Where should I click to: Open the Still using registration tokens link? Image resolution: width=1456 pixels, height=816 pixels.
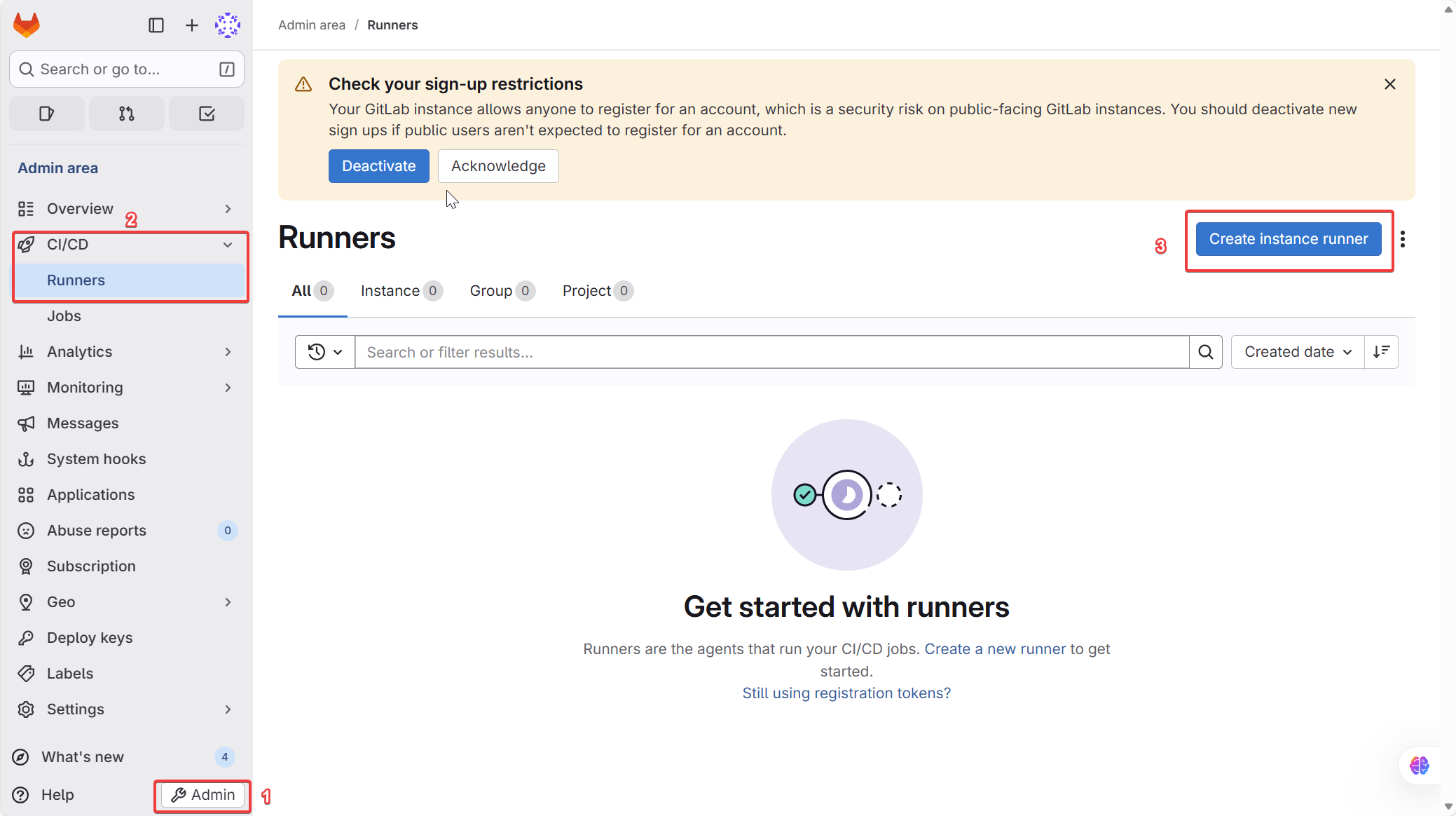(846, 693)
